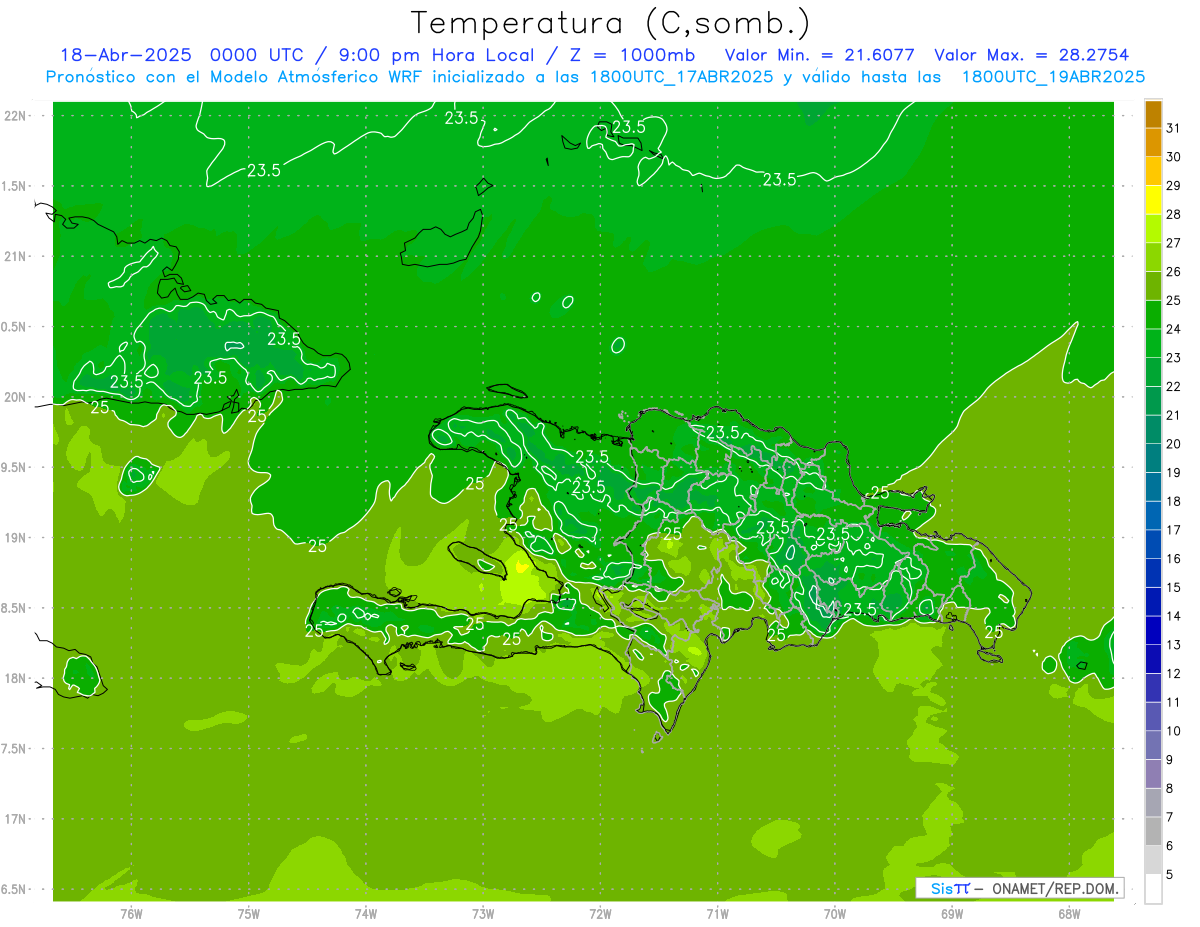Click the colorbar label "14"

[1174, 616]
